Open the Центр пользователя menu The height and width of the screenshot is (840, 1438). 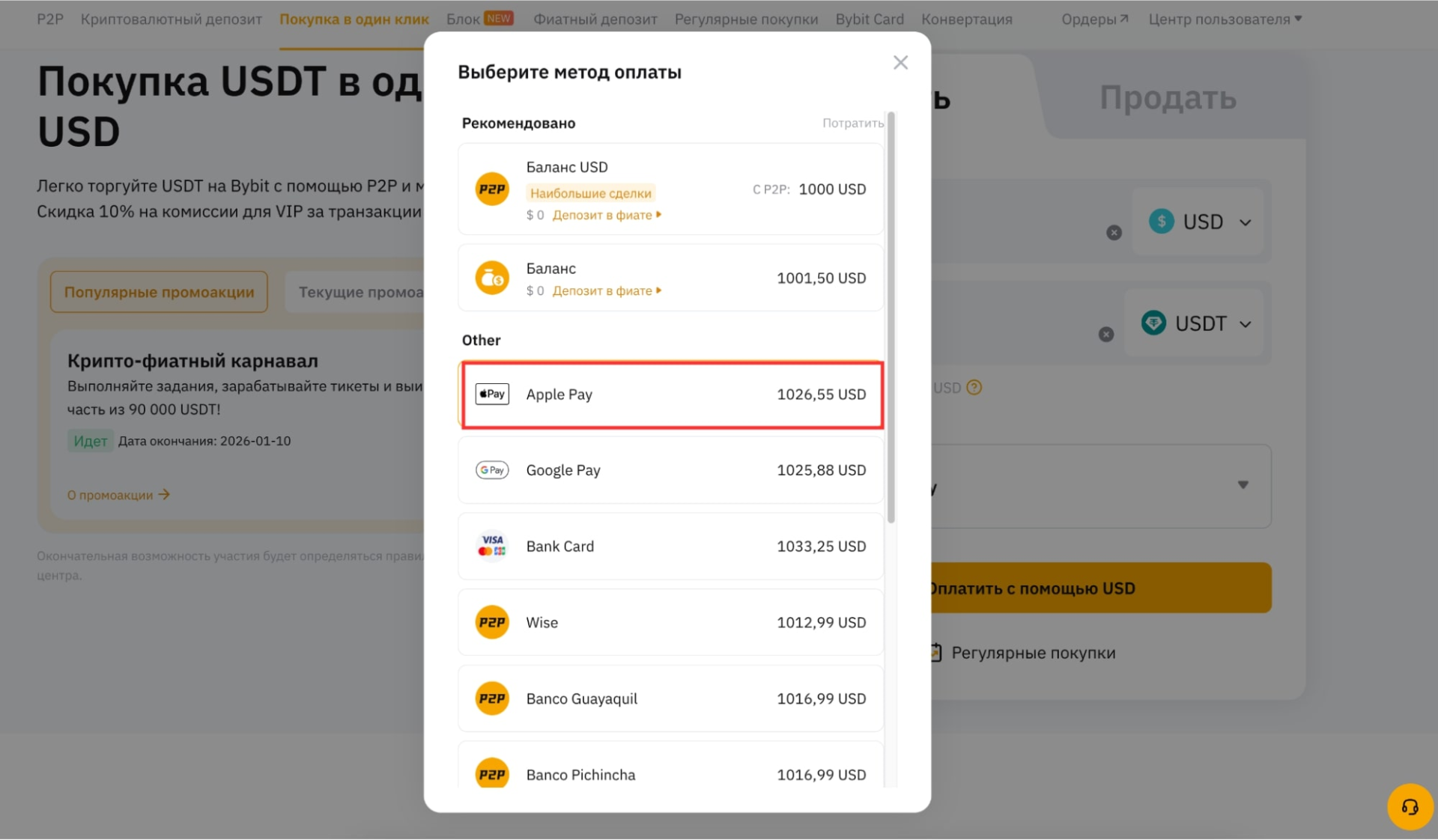(1225, 19)
